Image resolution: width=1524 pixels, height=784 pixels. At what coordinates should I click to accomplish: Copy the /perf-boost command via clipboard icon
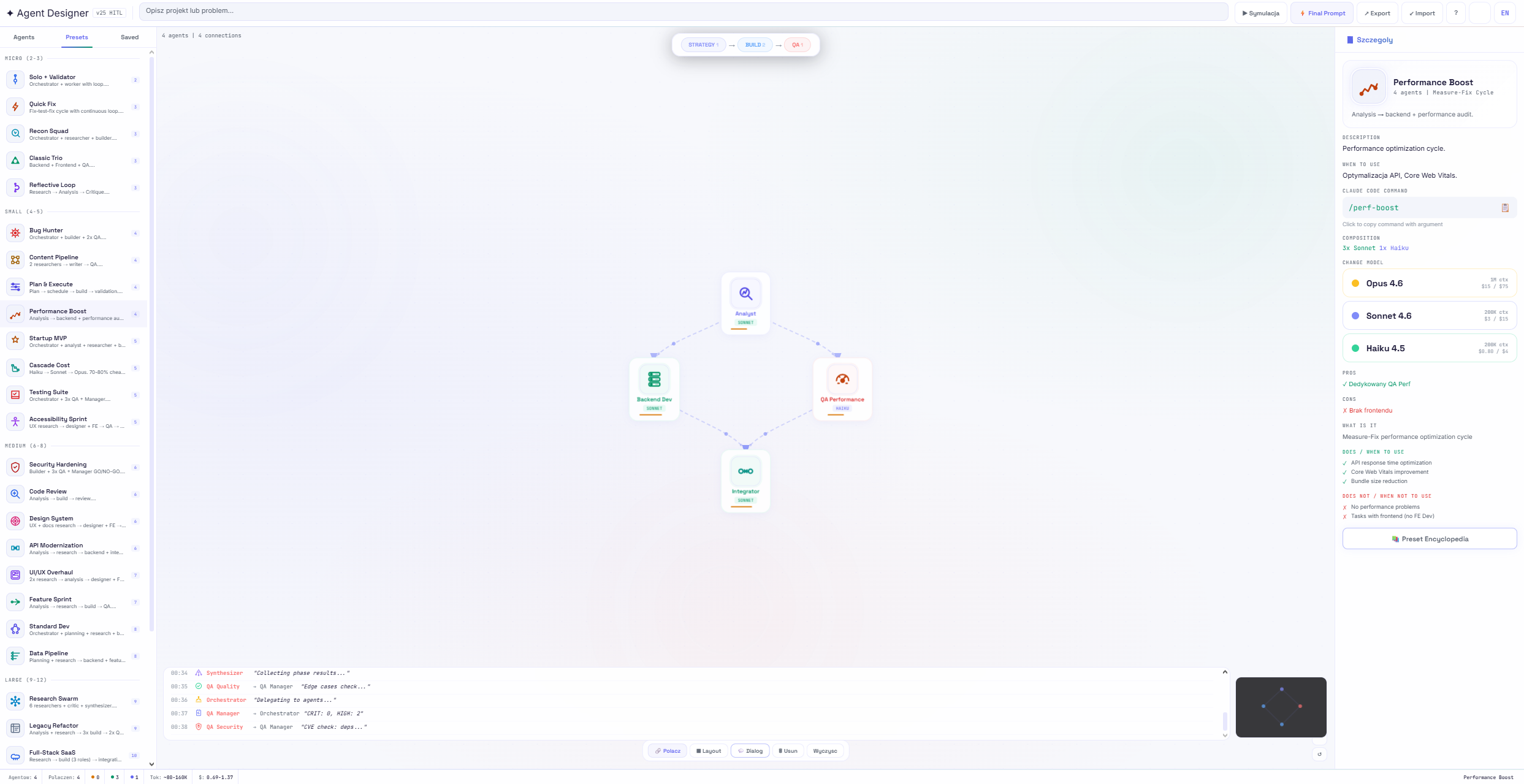click(x=1506, y=208)
